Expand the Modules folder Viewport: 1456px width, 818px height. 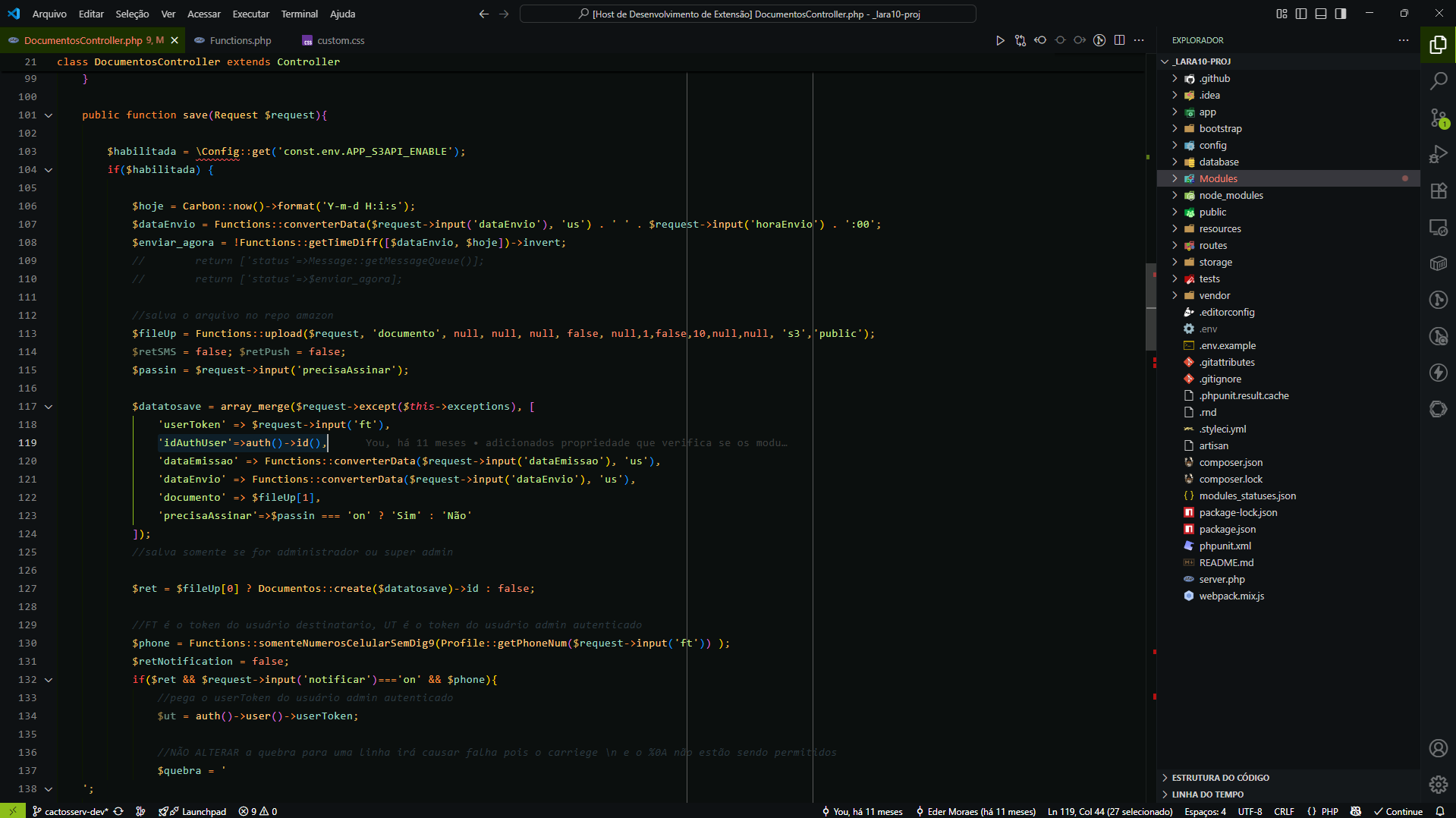1218,178
